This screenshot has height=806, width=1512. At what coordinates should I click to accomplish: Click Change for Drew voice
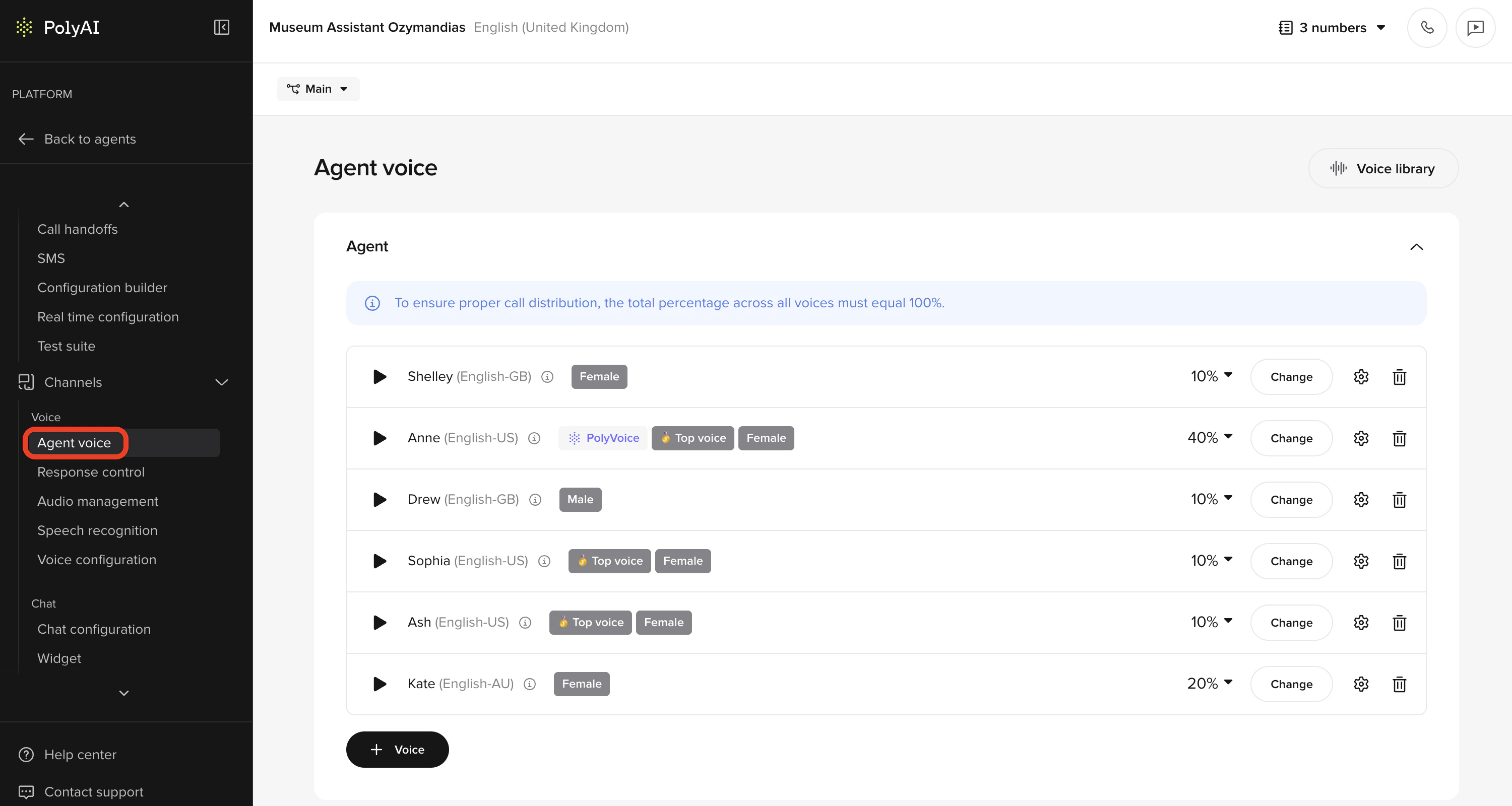click(x=1291, y=500)
